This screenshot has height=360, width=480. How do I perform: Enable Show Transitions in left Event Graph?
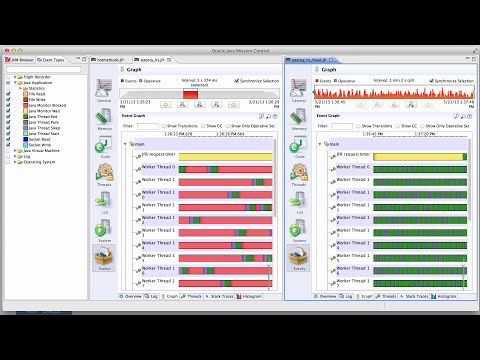pos(163,126)
